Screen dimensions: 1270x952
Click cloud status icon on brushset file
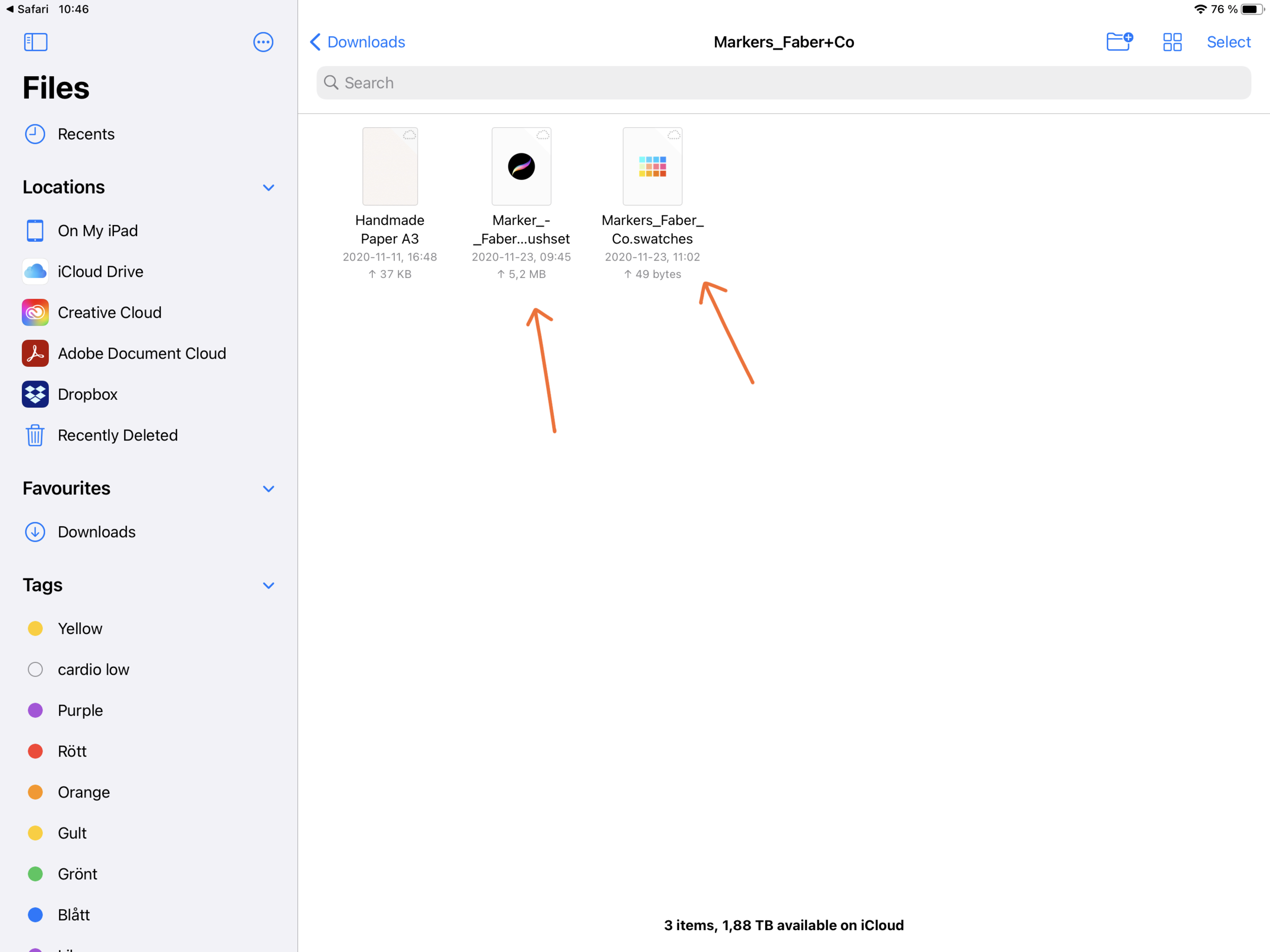(543, 135)
